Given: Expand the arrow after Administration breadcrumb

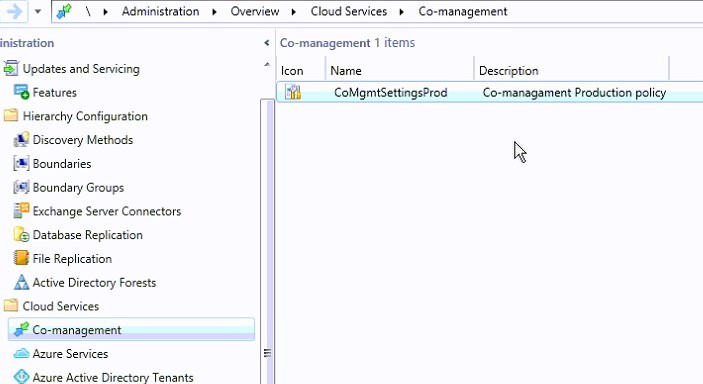Looking at the screenshot, I should coord(214,12).
